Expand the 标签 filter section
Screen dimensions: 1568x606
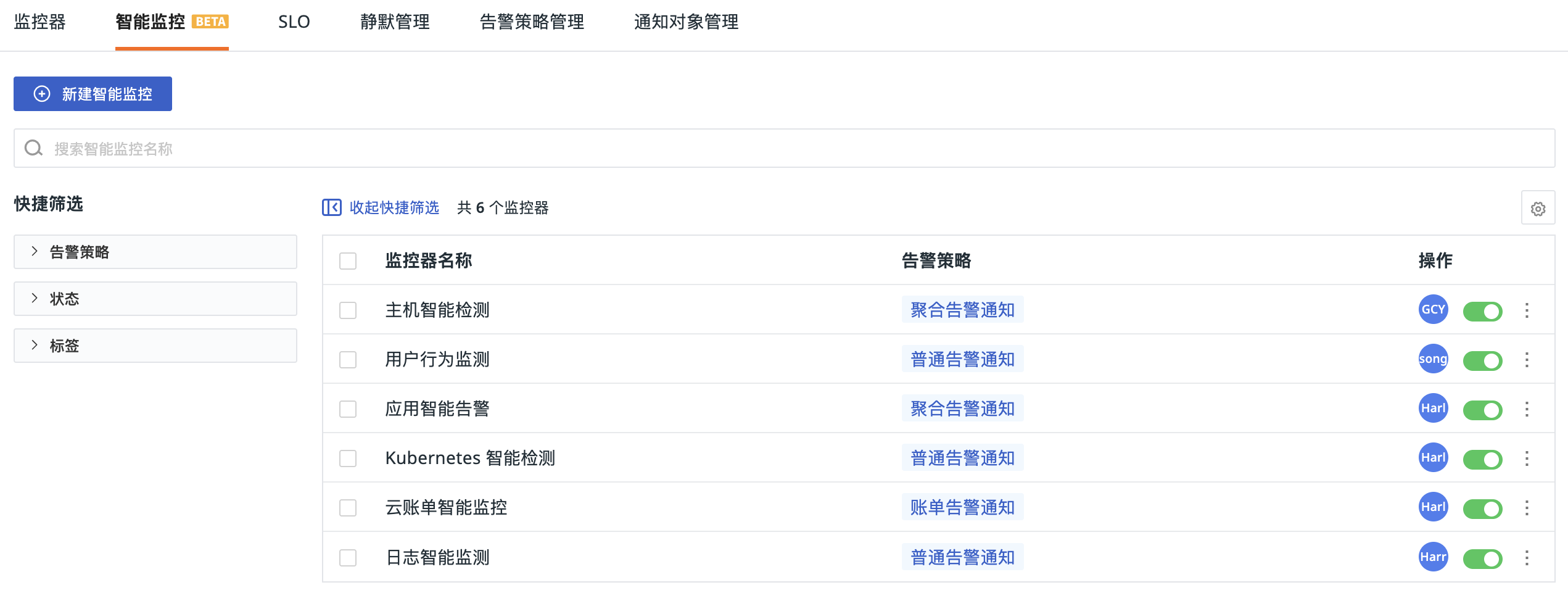point(155,346)
